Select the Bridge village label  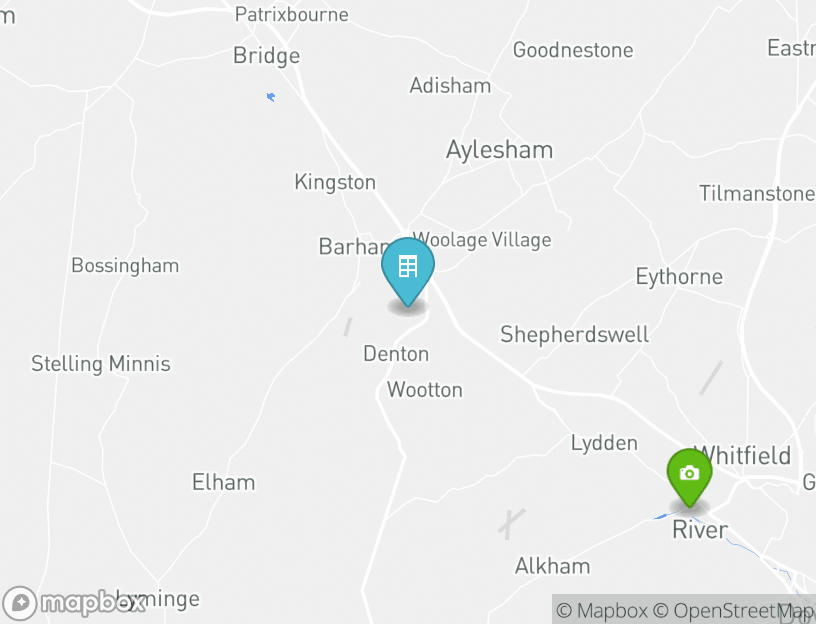point(266,56)
